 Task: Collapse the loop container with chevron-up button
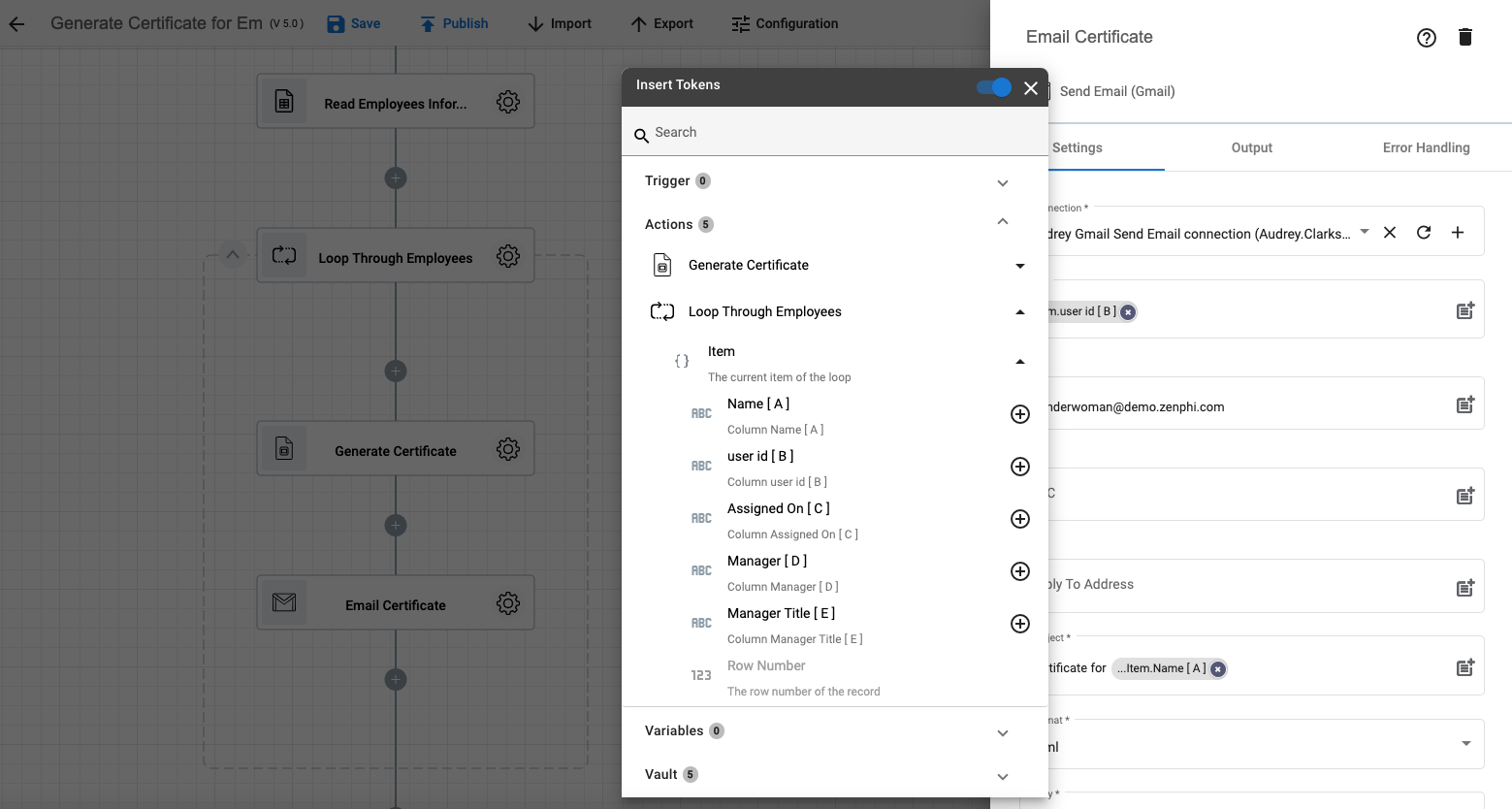232,255
